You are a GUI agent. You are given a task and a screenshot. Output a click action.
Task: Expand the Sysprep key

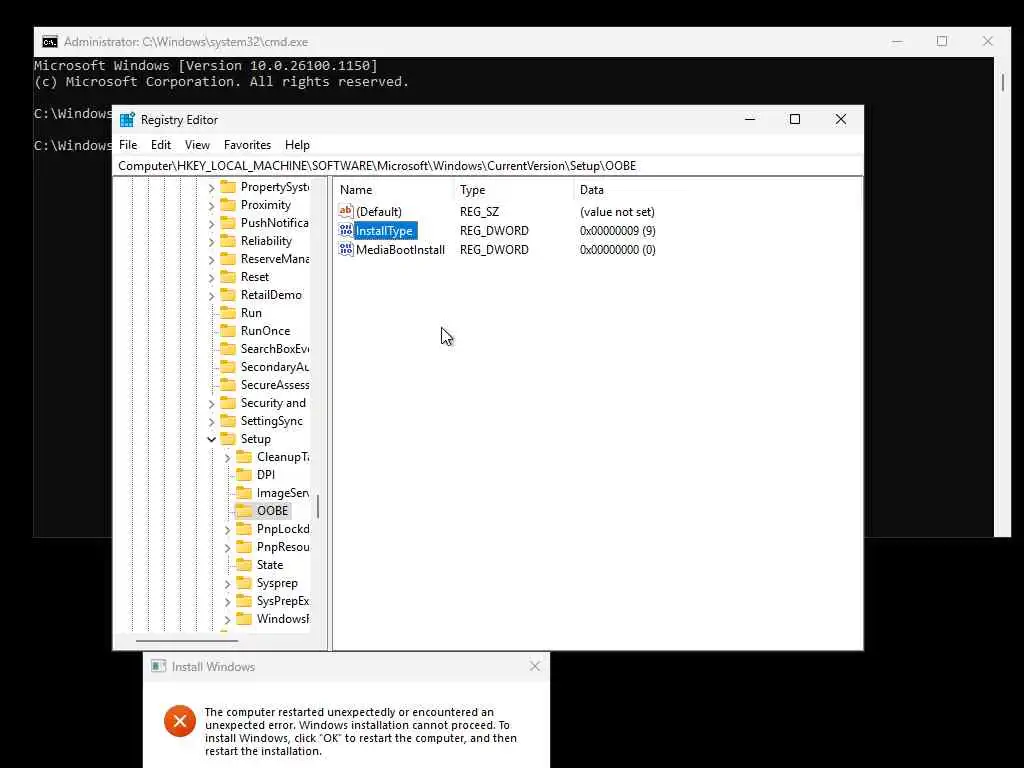[x=227, y=584]
